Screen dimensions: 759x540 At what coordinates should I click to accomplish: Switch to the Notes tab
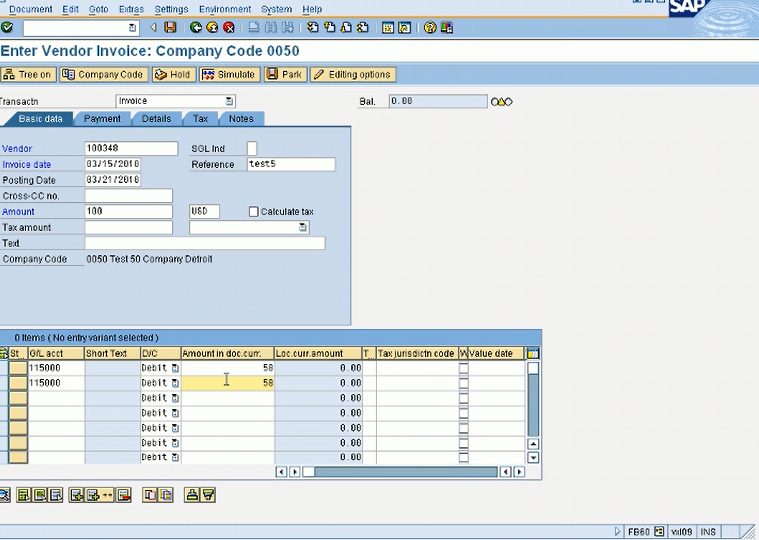241,119
